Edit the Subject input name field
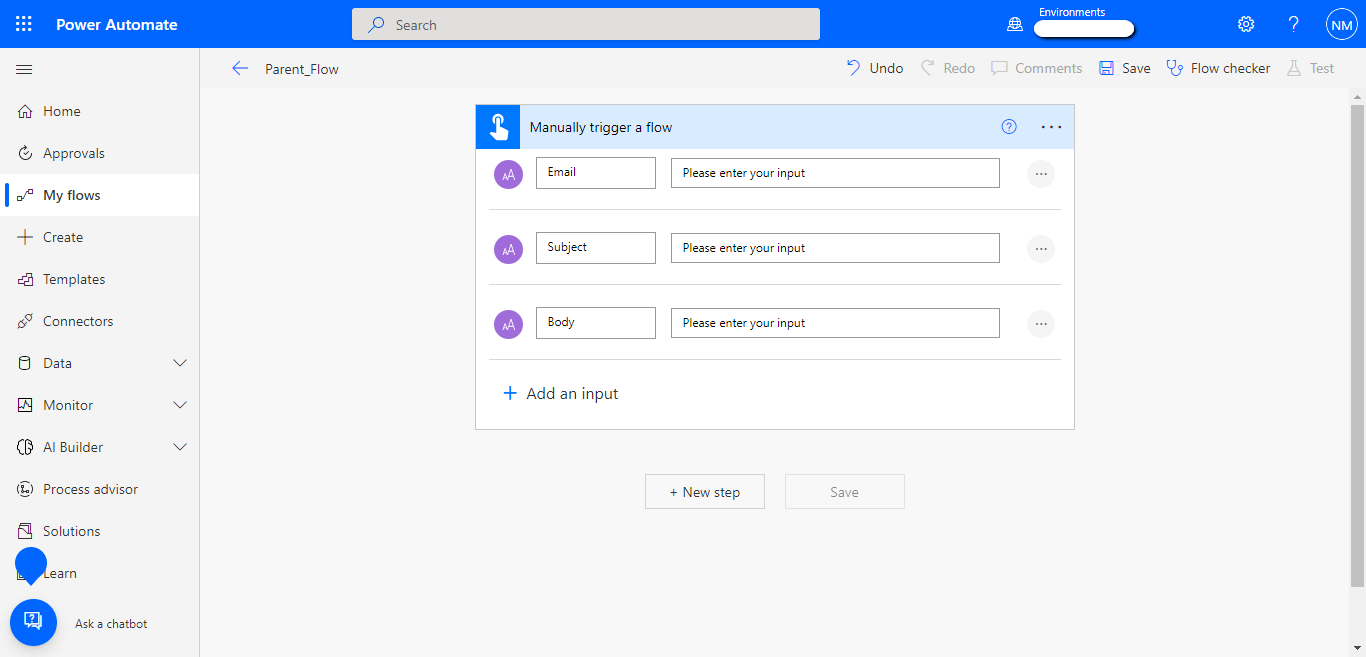The width and height of the screenshot is (1366, 657). click(596, 247)
